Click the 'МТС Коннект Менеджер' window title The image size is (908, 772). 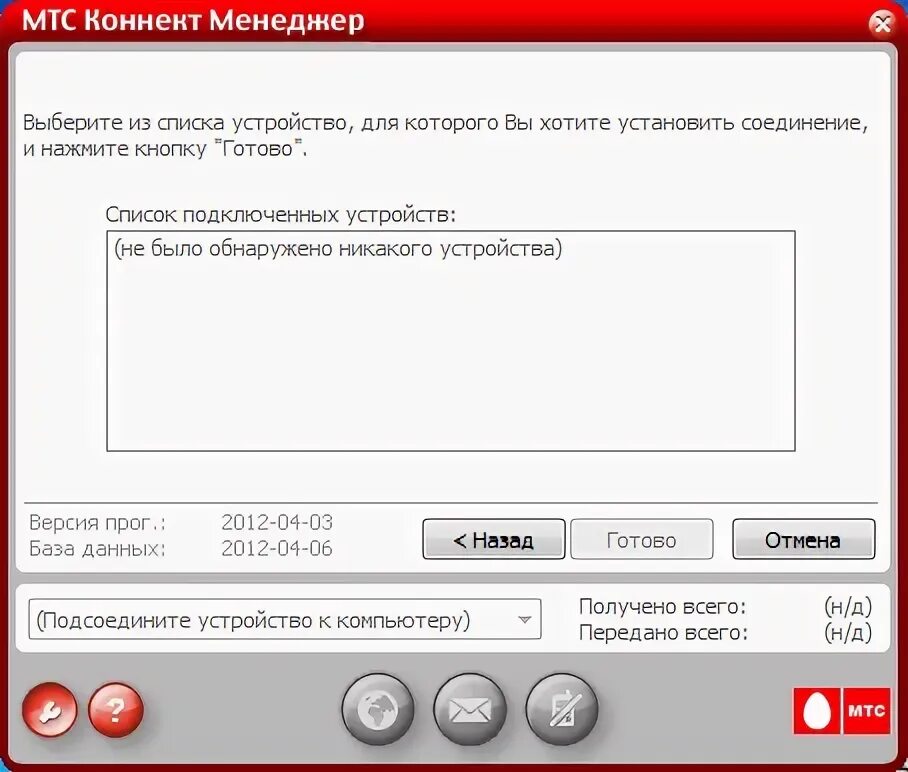click(193, 21)
